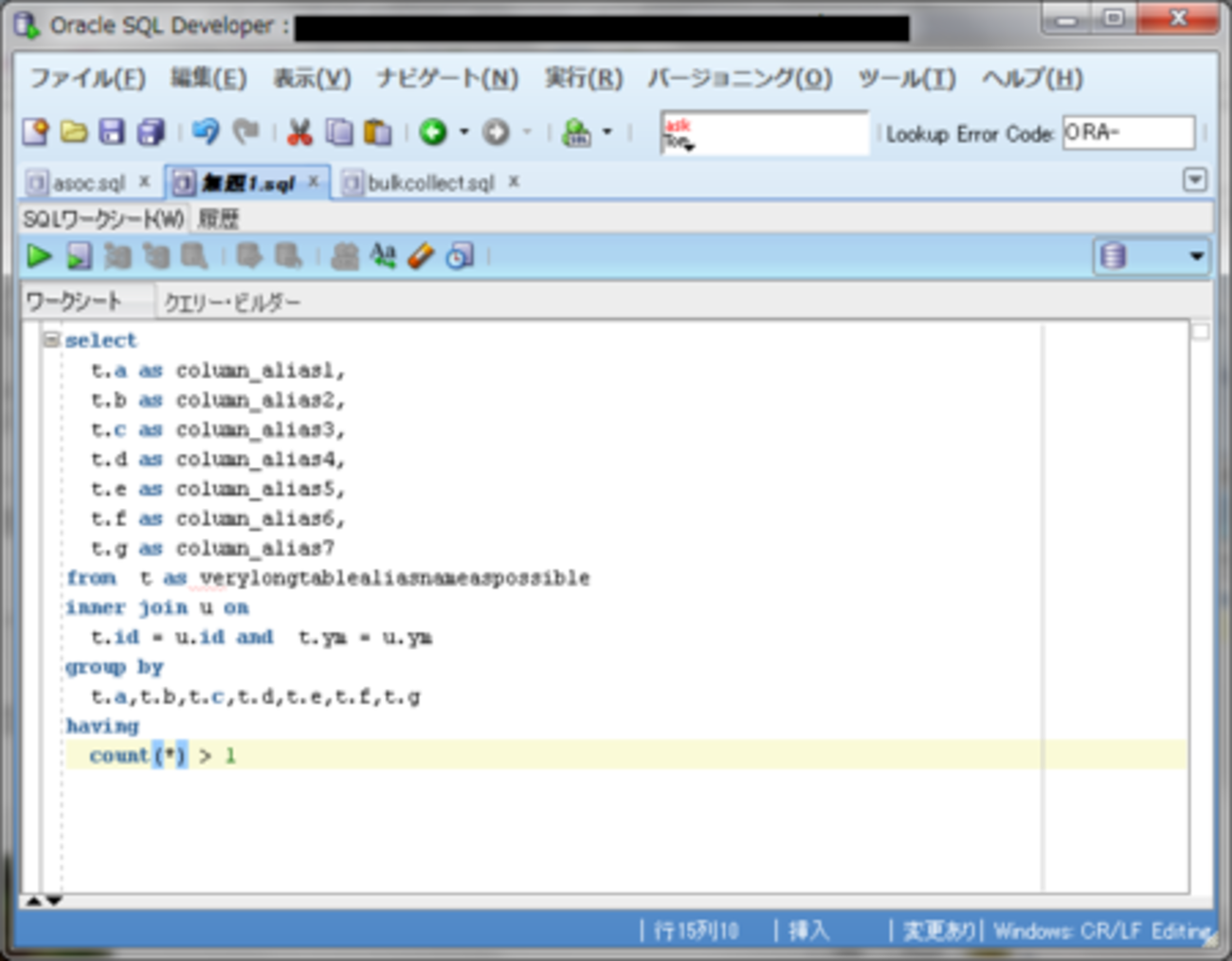Click the Paste clipboard icon
This screenshot has width=1232, height=961.
pos(377,132)
